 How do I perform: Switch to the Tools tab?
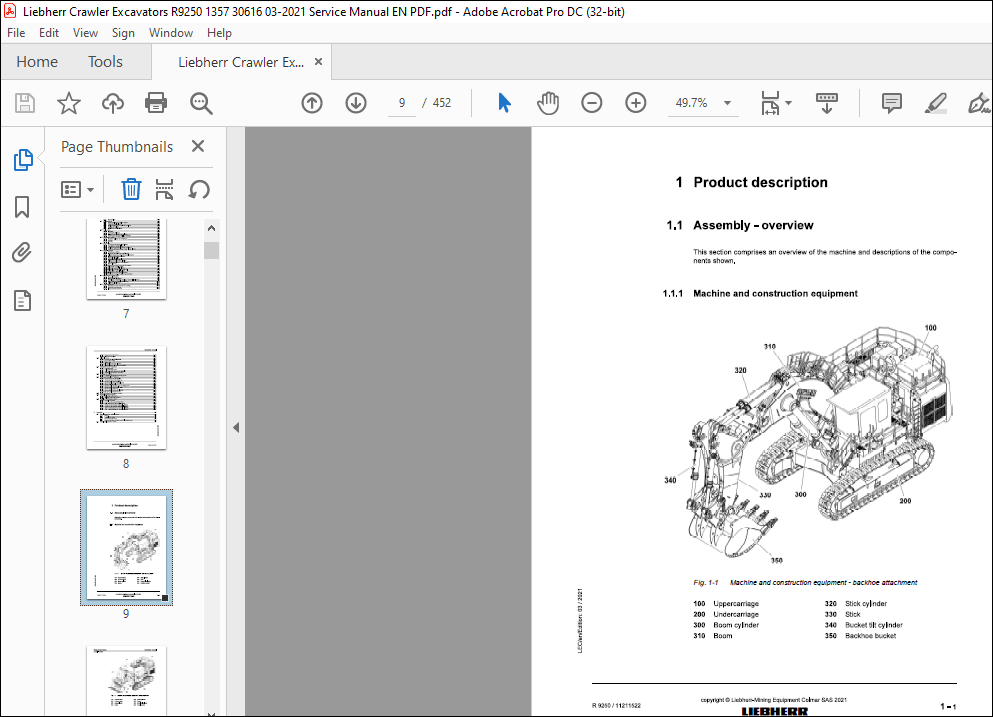point(105,61)
